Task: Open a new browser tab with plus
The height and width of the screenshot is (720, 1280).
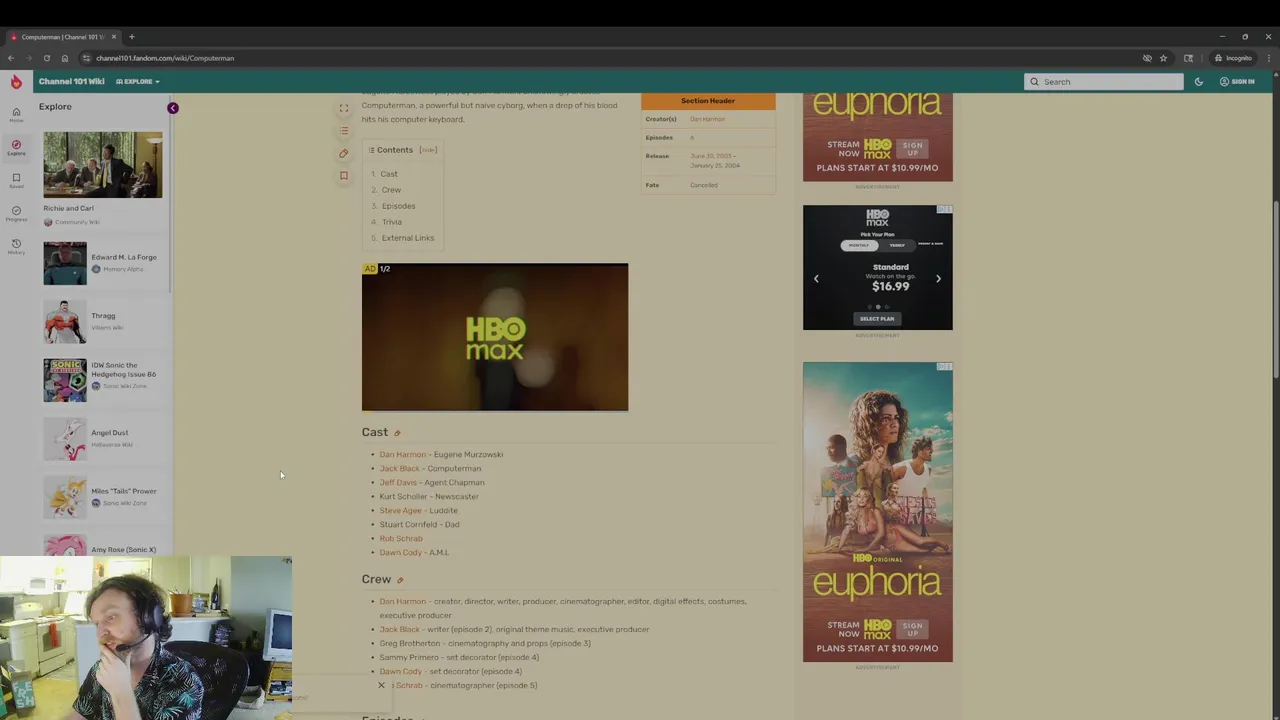Action: coord(131,37)
